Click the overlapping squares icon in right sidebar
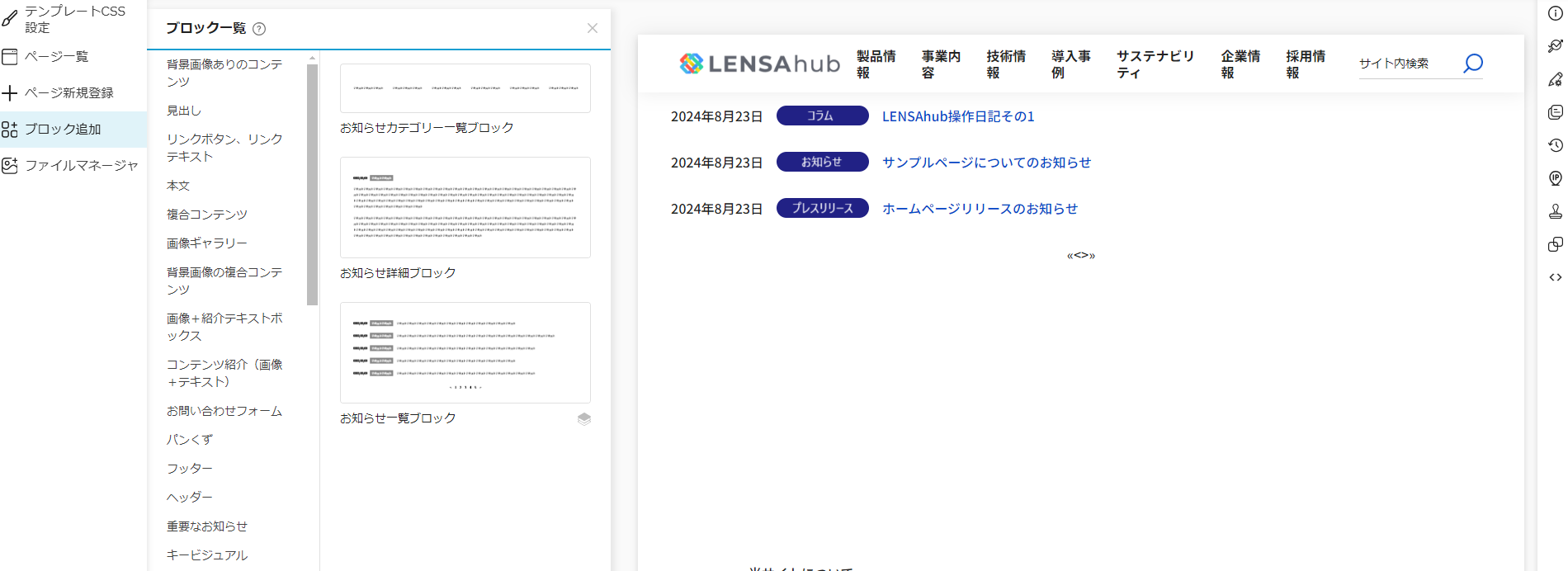This screenshot has width=1568, height=571. (1556, 244)
